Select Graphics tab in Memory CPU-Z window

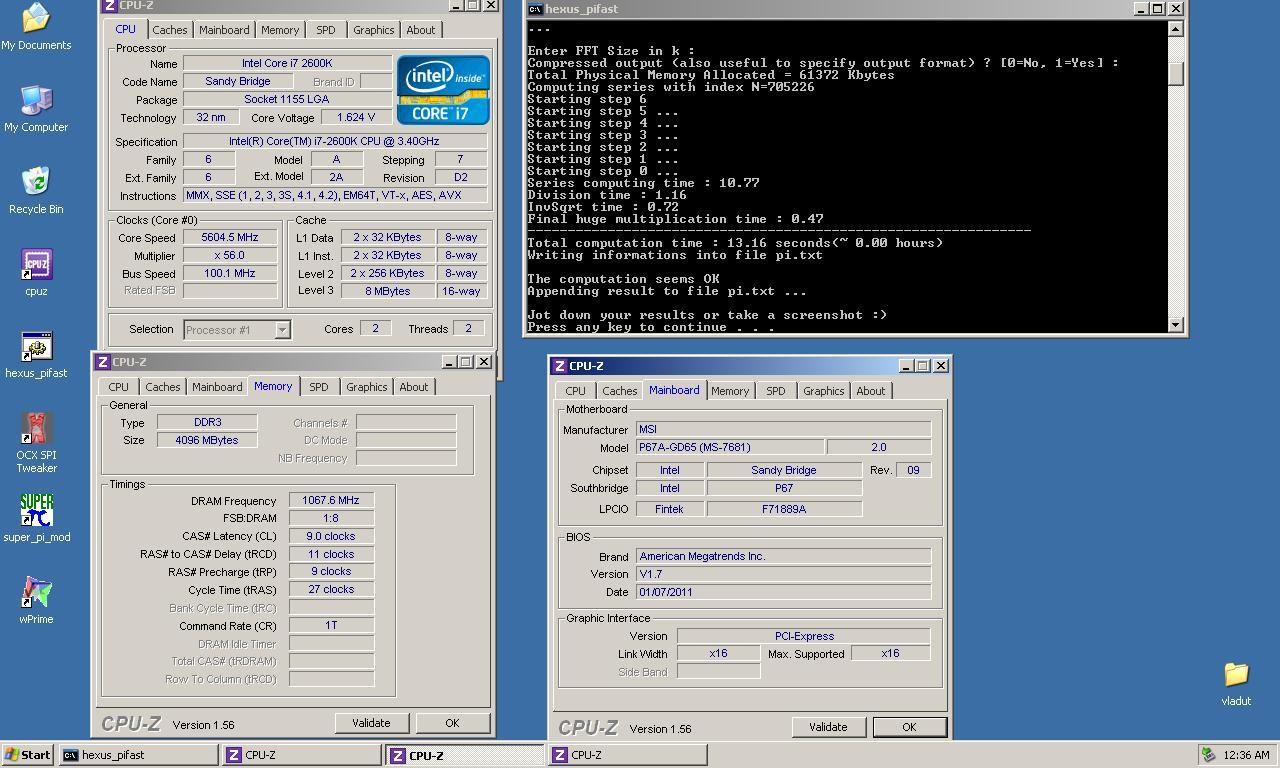coord(366,387)
